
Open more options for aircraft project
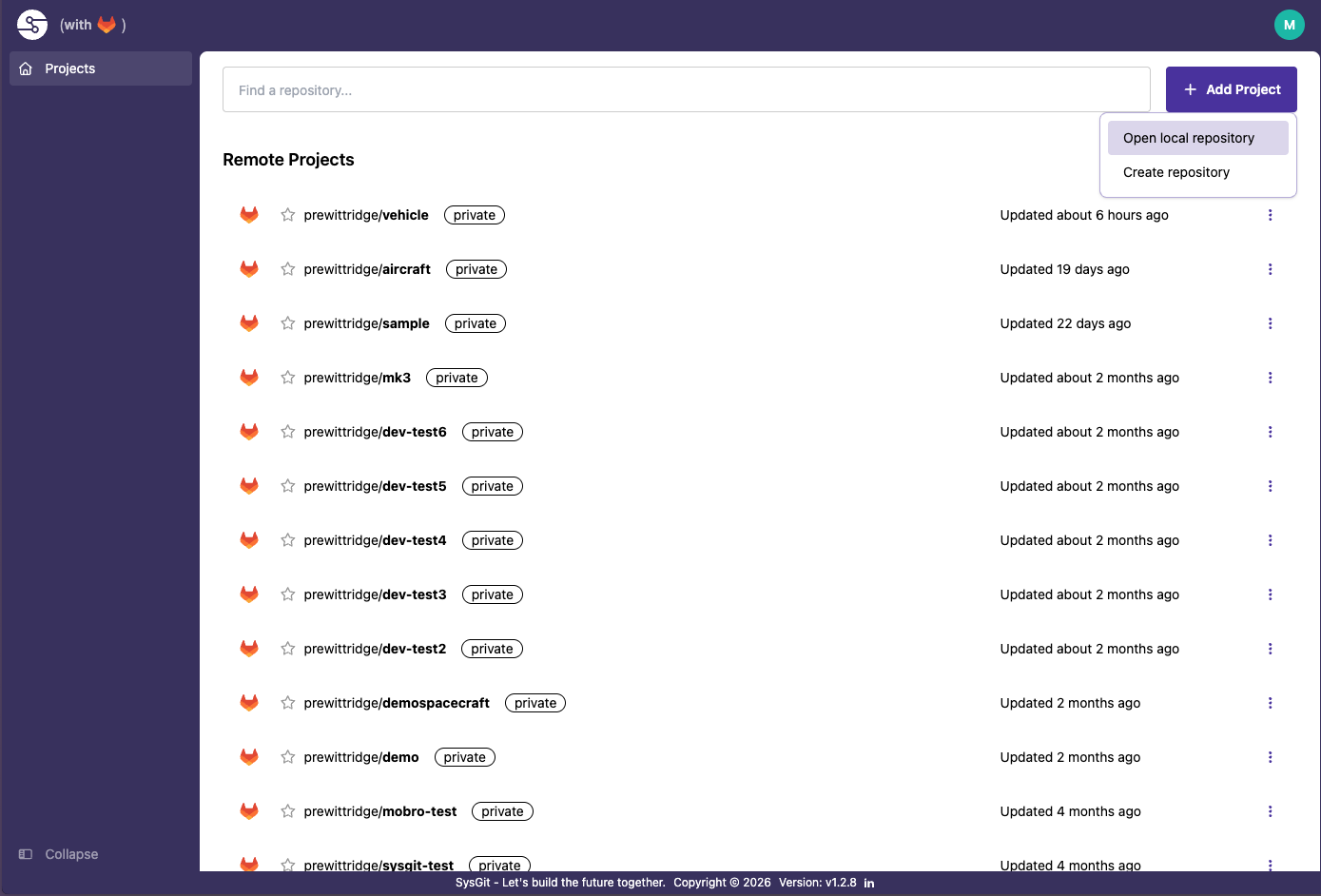[x=1270, y=269]
